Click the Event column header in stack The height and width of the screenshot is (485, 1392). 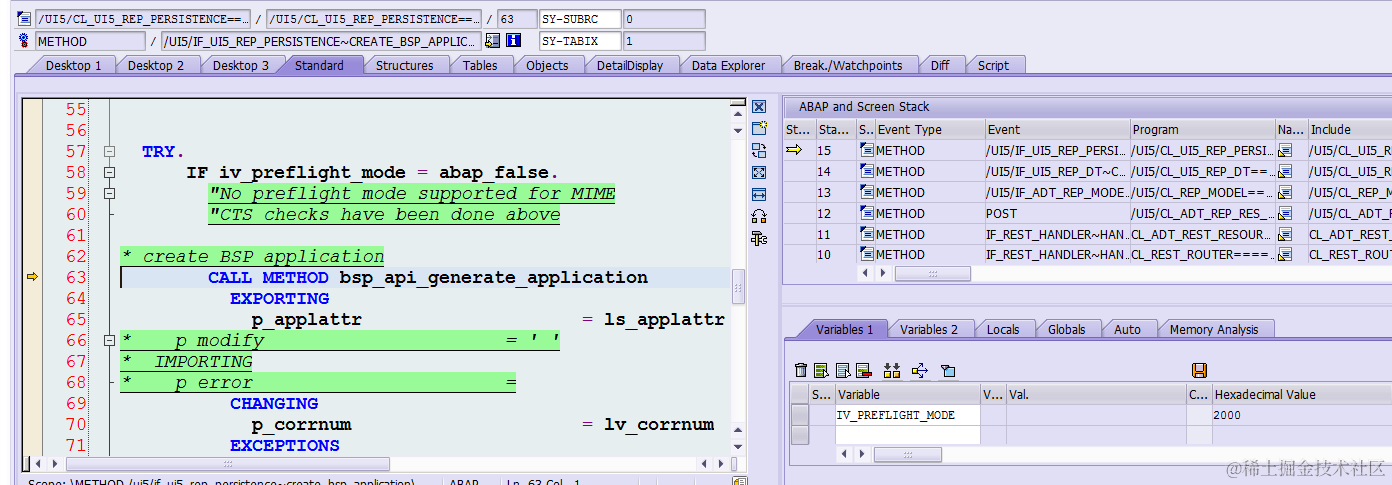[1056, 129]
